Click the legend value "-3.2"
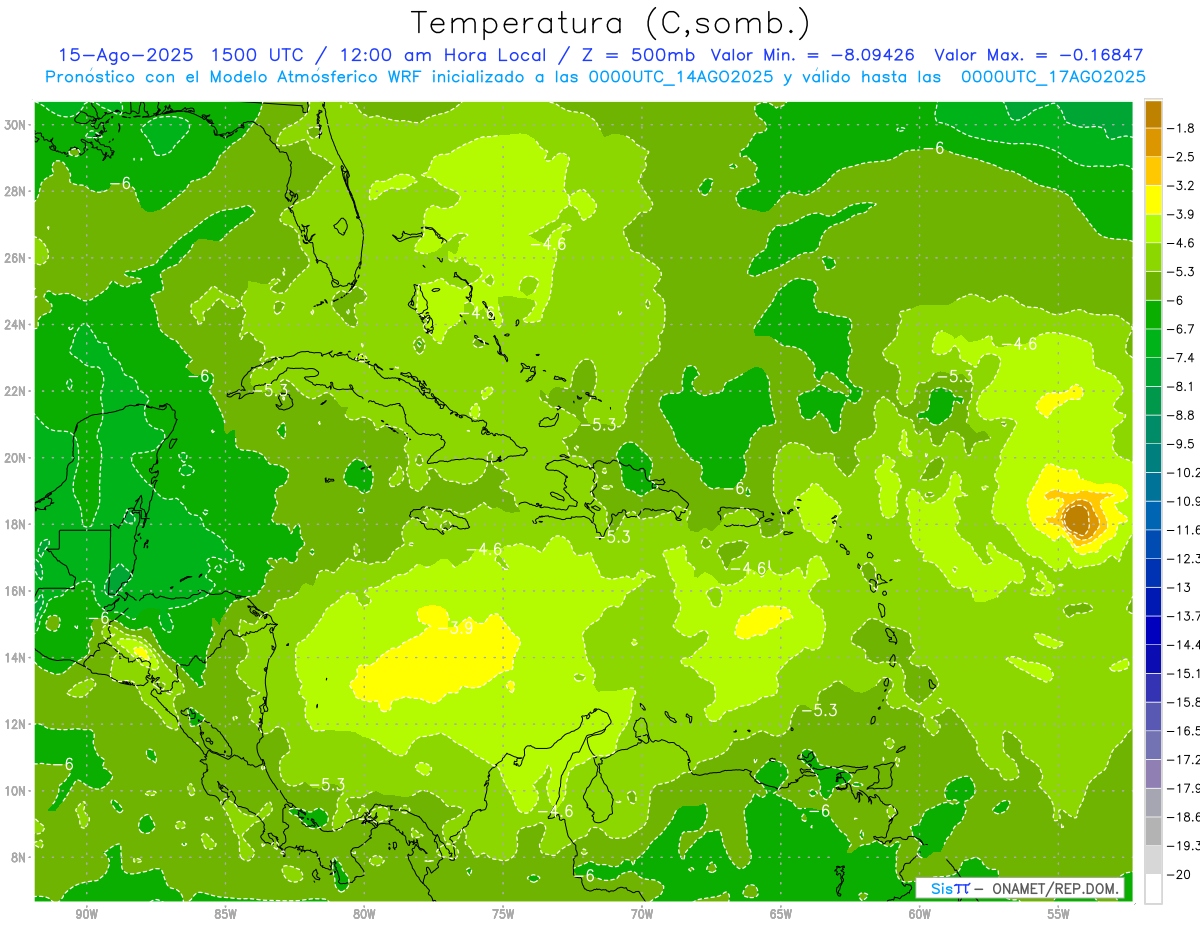 pyautogui.click(x=1182, y=186)
